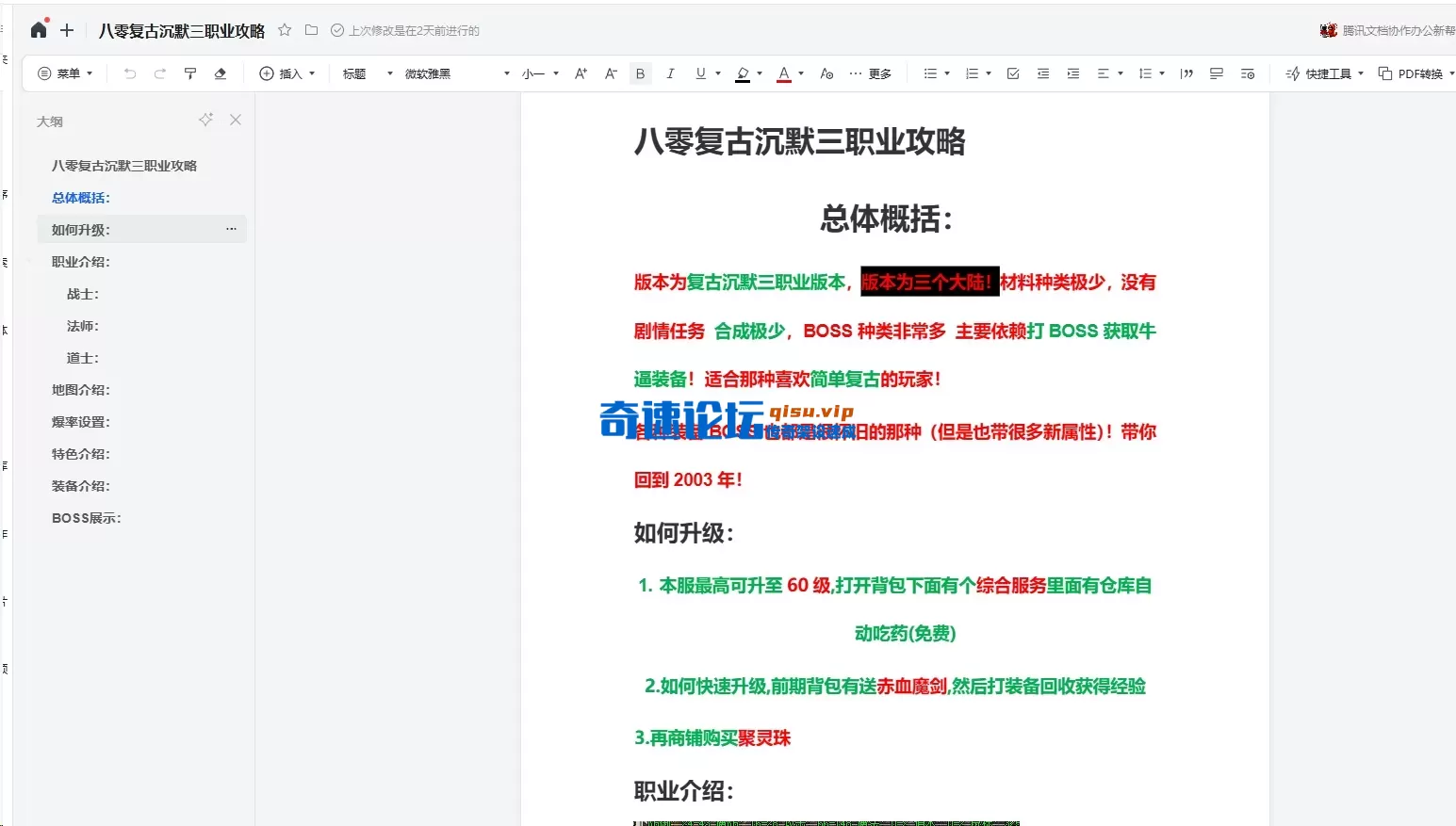Toggle underline formatting
This screenshot has height=826, width=1456.
(700, 73)
